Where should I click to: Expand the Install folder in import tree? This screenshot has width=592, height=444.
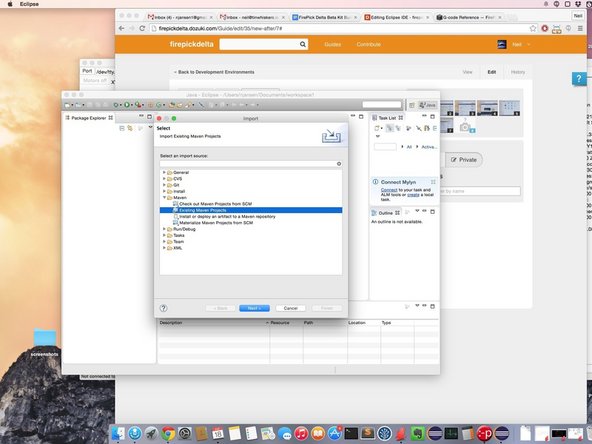(164, 191)
